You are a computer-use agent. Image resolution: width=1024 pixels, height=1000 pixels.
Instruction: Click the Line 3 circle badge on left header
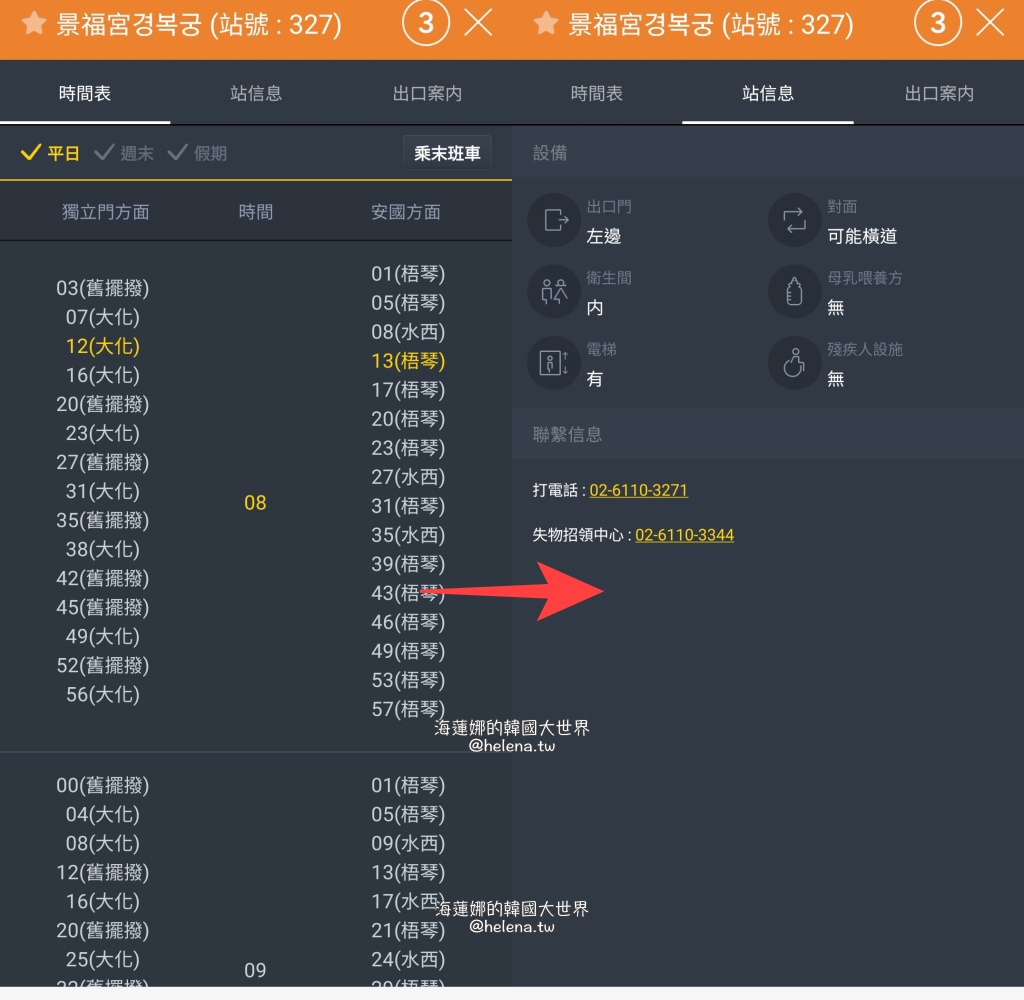(x=425, y=22)
